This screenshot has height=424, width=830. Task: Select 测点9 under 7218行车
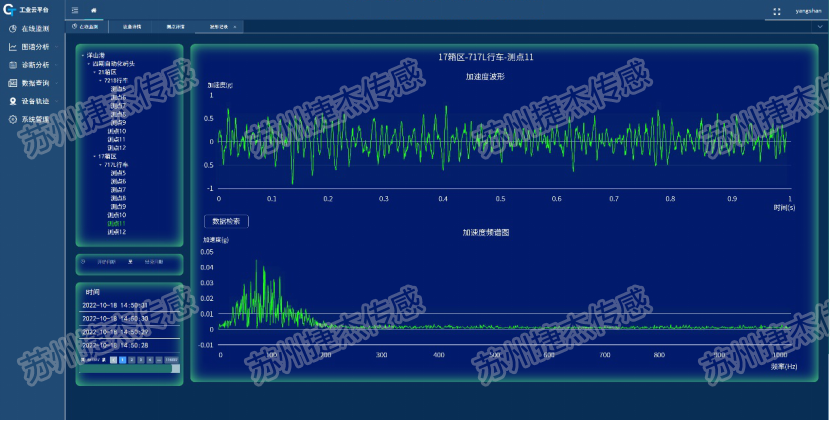click(118, 122)
